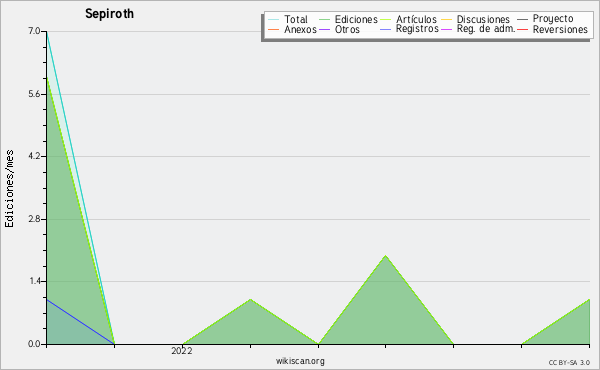Image resolution: width=600 pixels, height=370 pixels.
Task: Click the 2.8 y-axis value
Action: [x=34, y=219]
